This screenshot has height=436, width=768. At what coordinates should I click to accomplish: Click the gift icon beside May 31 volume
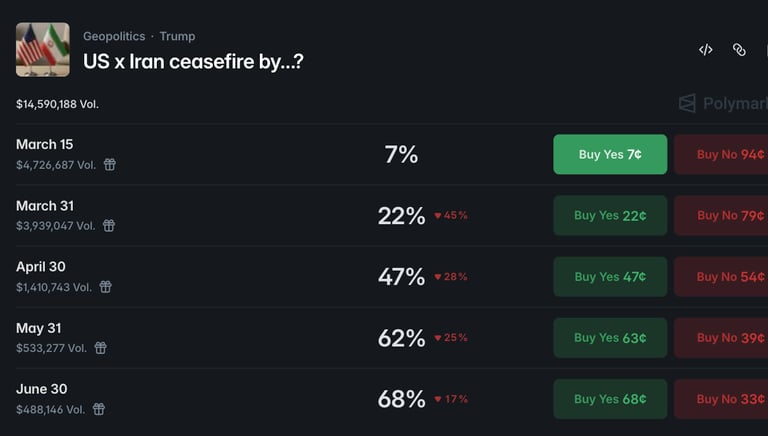tap(100, 348)
